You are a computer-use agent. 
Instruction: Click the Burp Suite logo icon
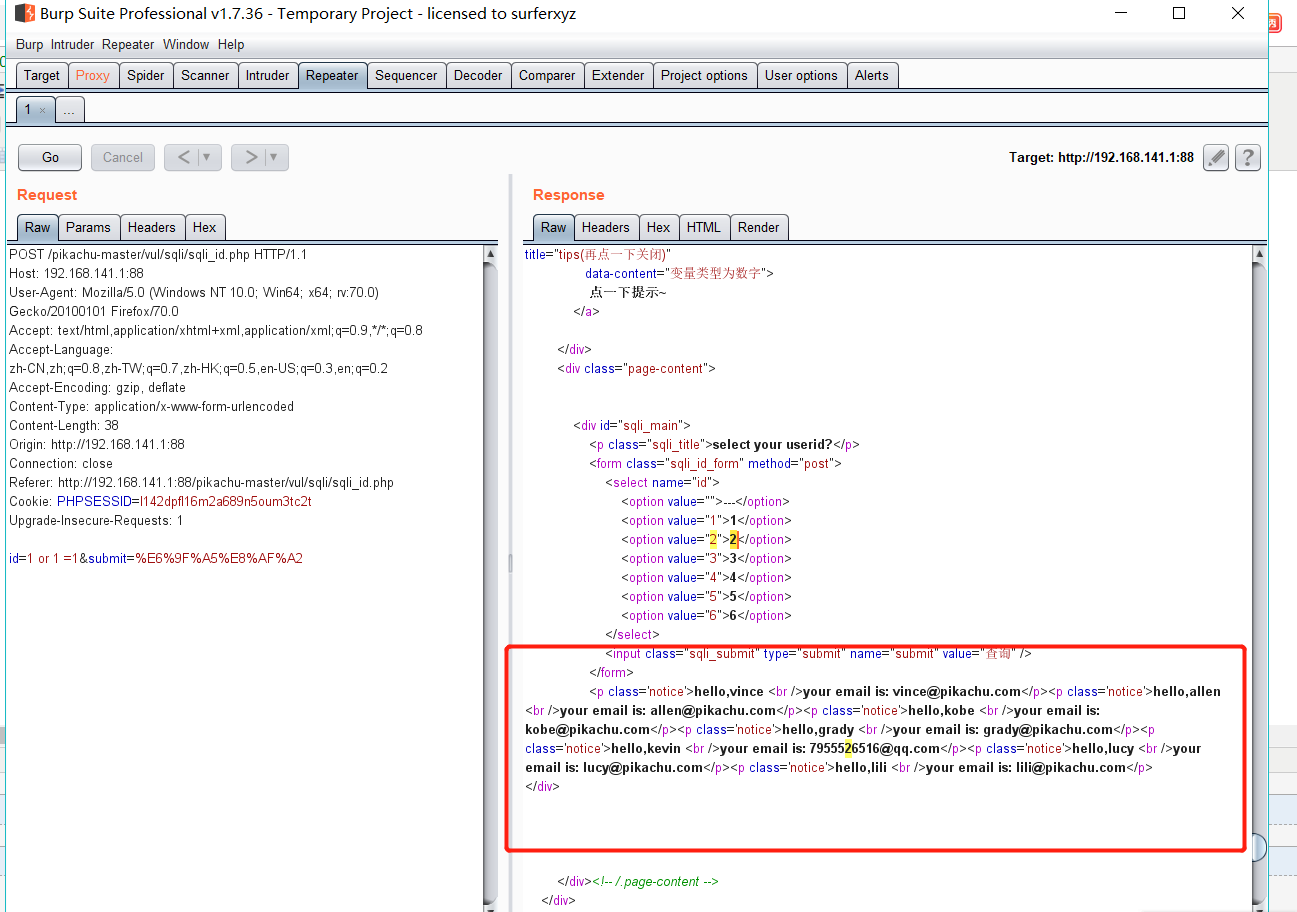click(24, 13)
